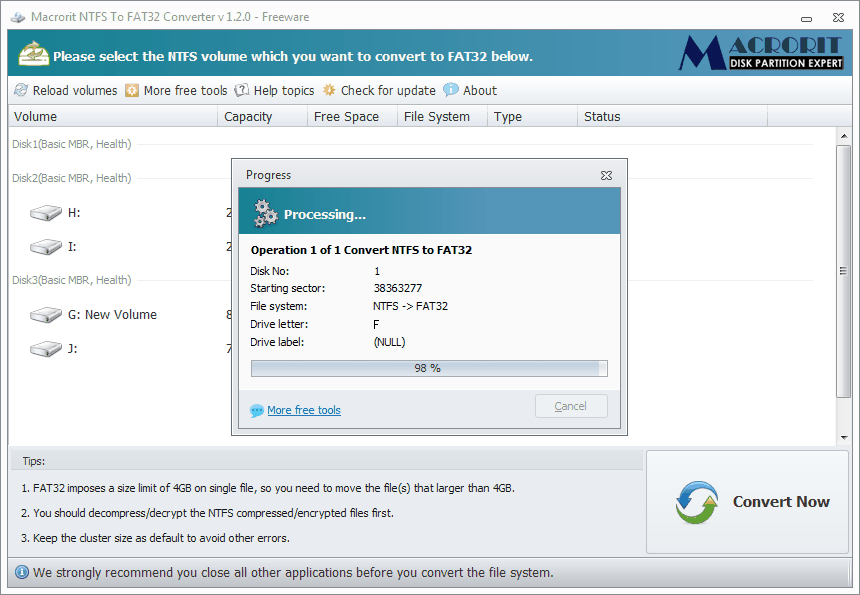Screen dimensions: 860x595
Task: Click the Check for update icon
Action: tap(330, 90)
